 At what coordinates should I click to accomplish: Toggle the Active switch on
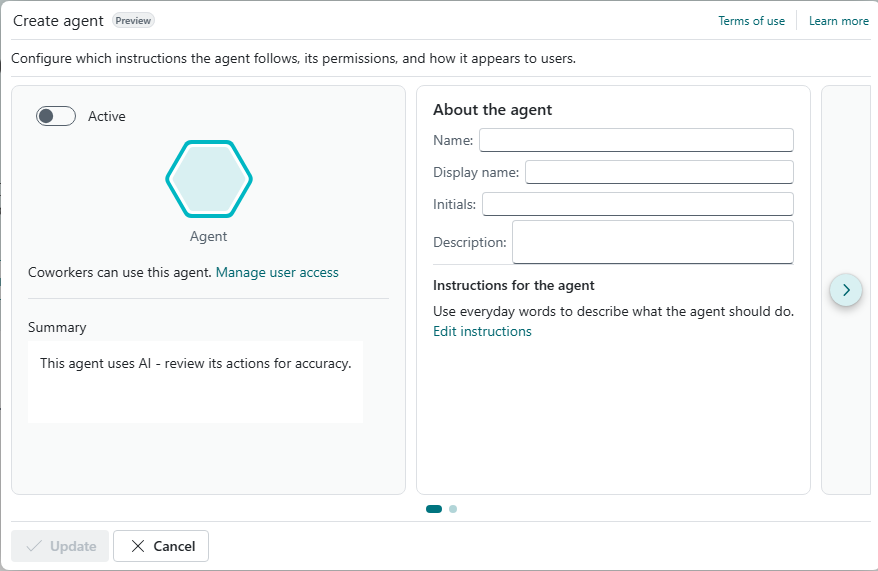(x=56, y=116)
